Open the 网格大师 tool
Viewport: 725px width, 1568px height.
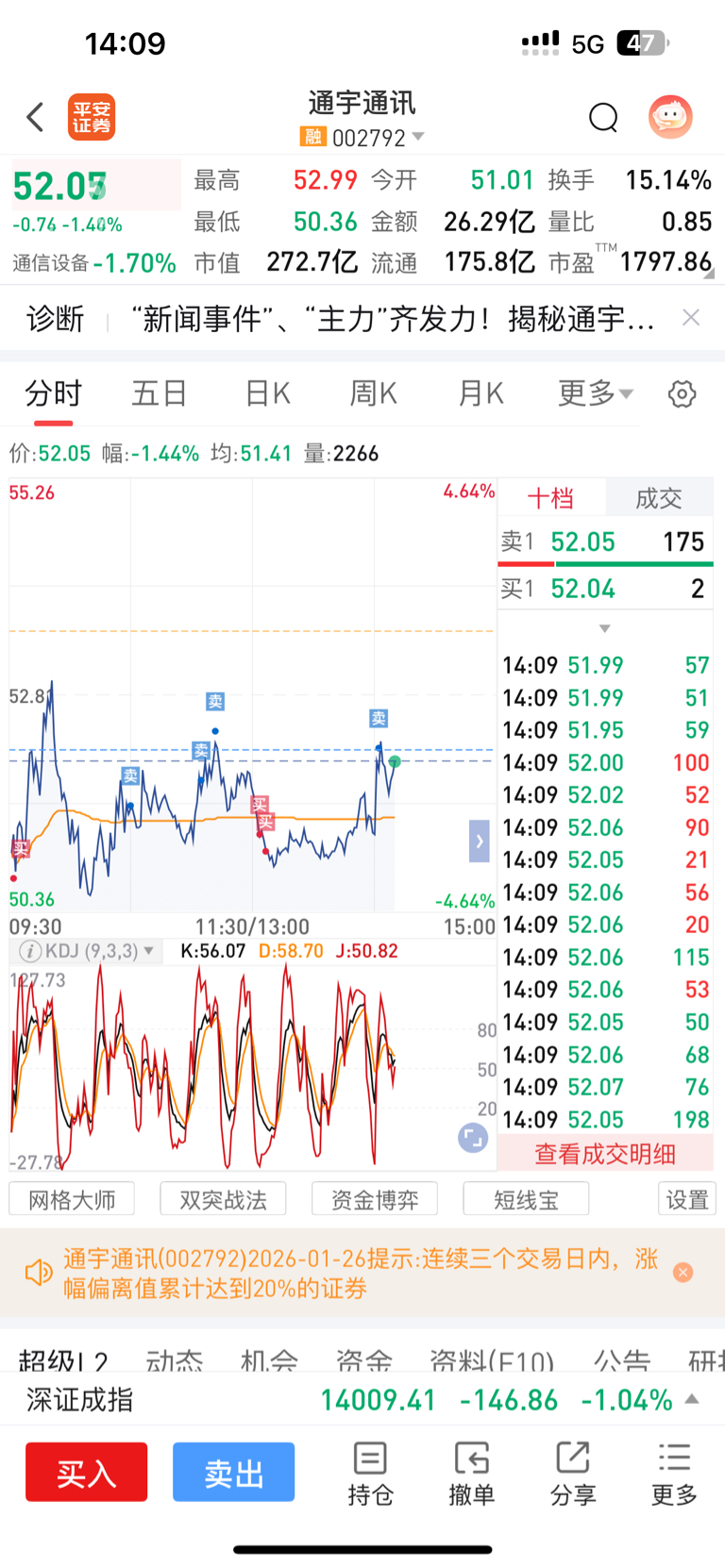pos(72,1199)
